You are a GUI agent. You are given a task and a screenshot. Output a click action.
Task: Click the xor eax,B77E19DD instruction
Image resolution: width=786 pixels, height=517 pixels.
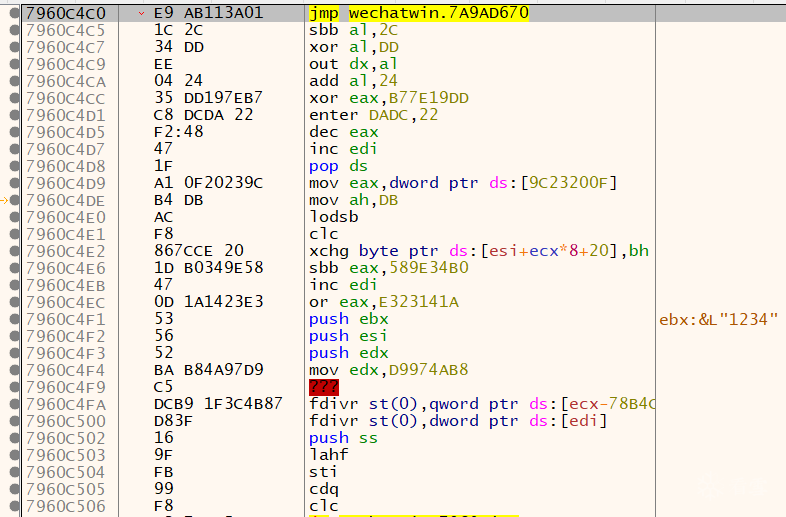click(x=388, y=98)
